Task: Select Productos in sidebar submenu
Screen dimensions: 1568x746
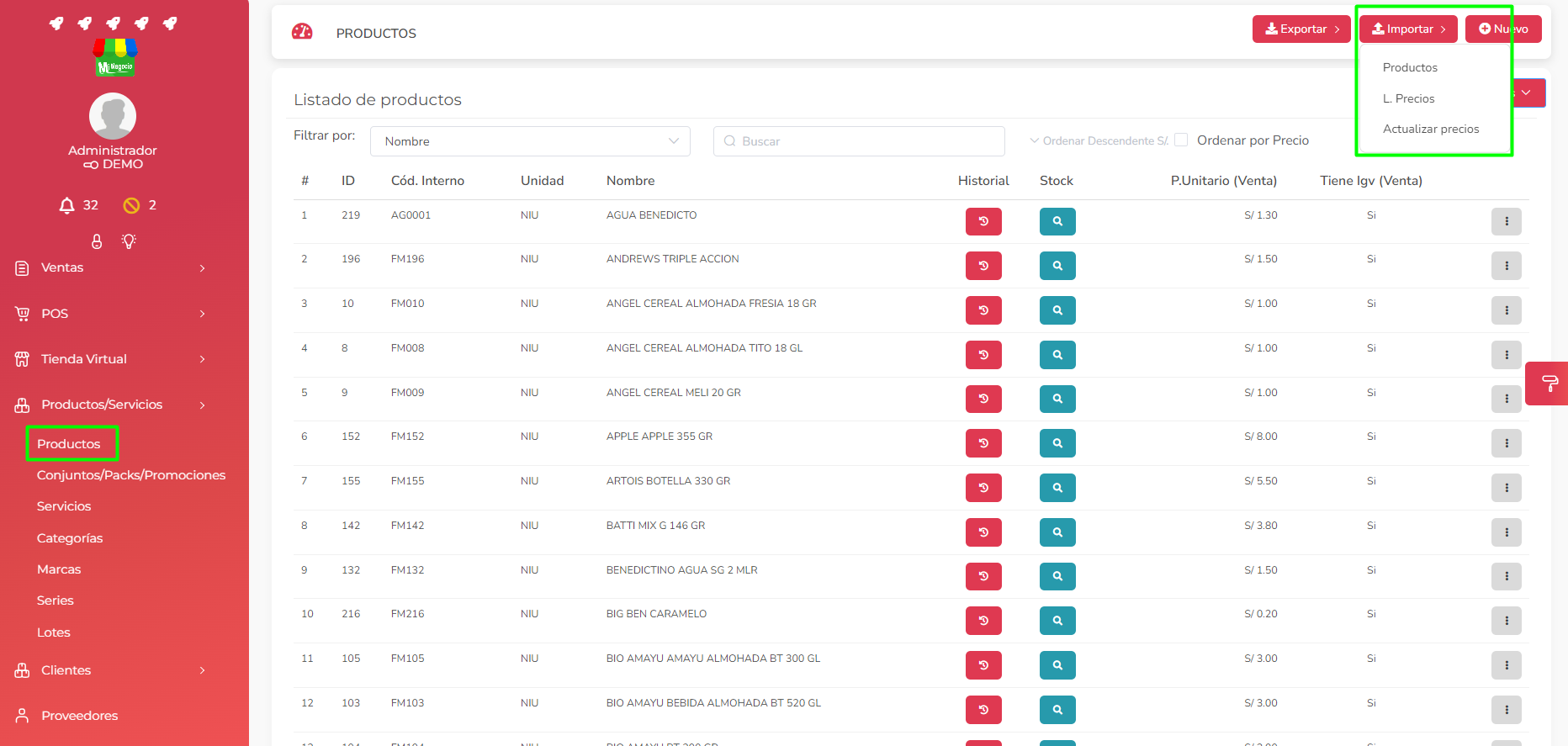Action: coord(69,444)
